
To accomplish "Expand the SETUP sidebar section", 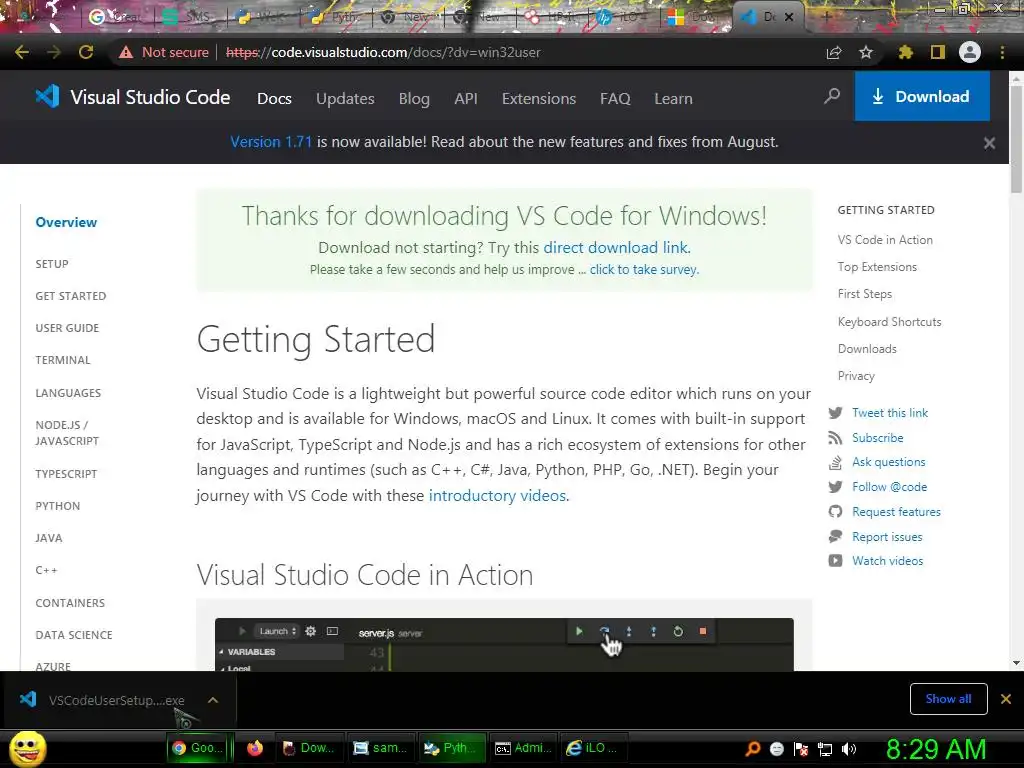I will coord(52,264).
